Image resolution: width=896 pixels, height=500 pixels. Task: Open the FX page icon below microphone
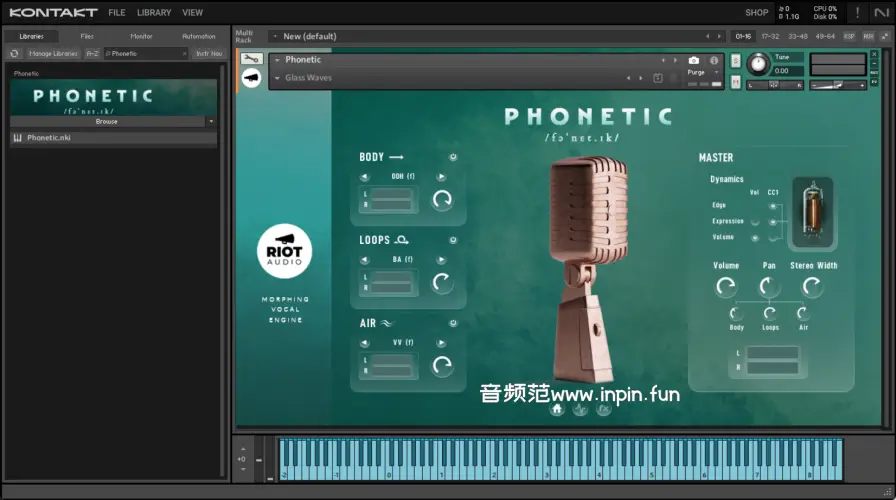tap(603, 409)
